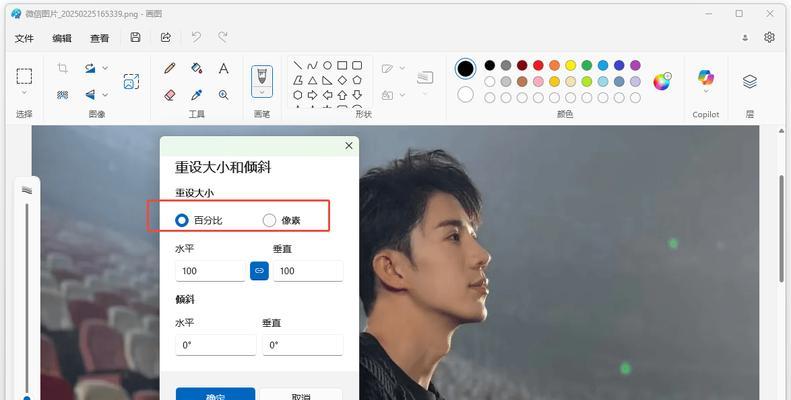Click the skew vertical field showing 0°
Image resolution: width=791 pixels, height=400 pixels.
tap(303, 345)
